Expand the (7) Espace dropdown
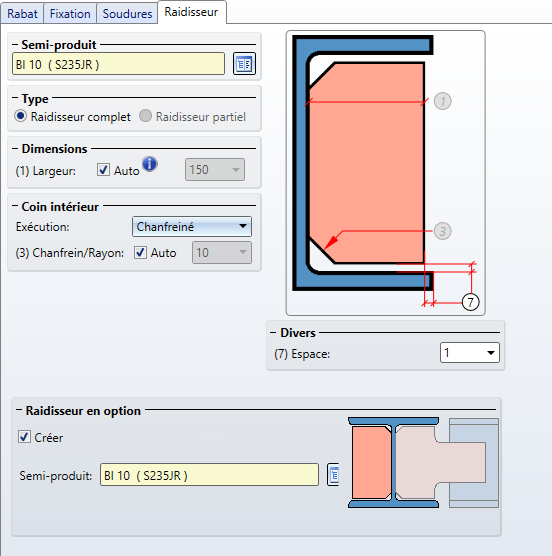This screenshot has height=556, width=552. tap(470, 352)
